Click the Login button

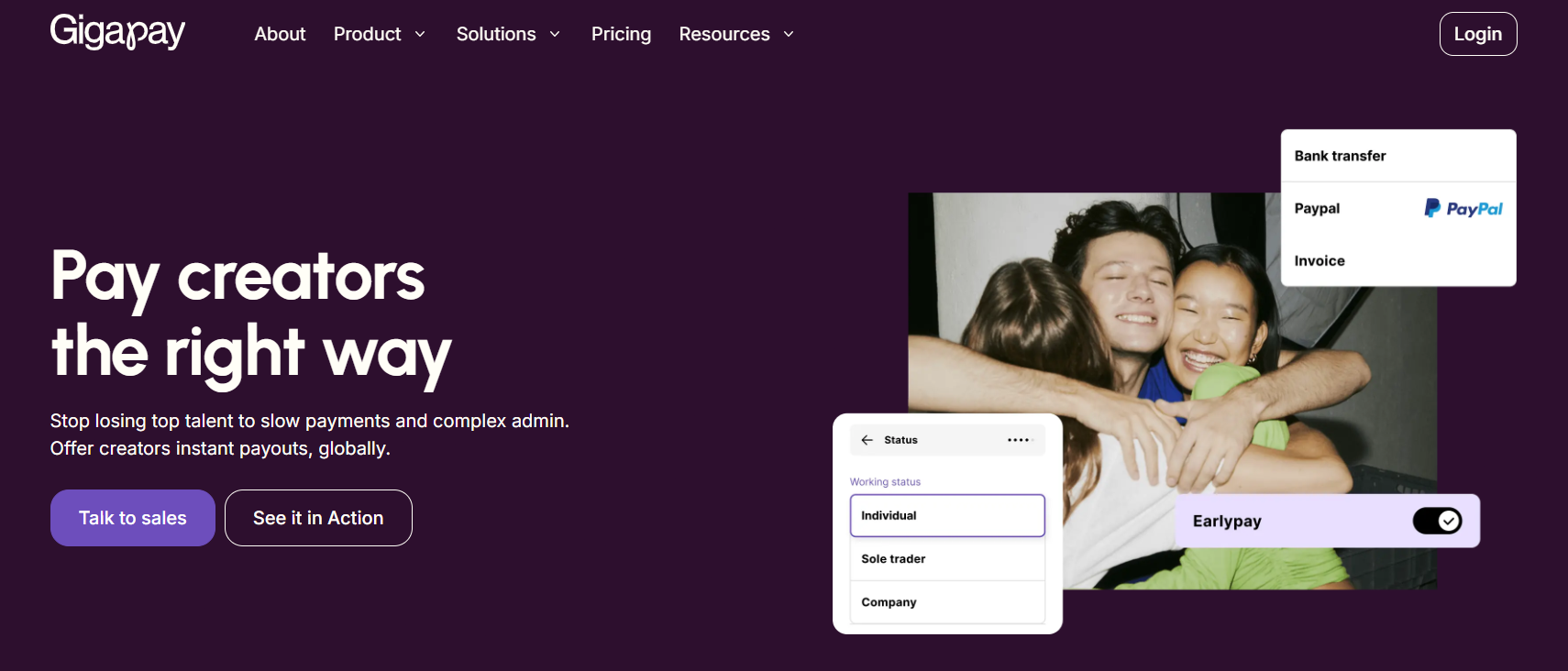tap(1478, 34)
